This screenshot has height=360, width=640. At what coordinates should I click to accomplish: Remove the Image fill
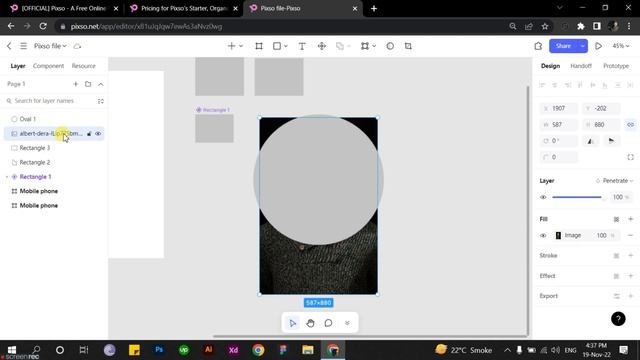pos(631,236)
